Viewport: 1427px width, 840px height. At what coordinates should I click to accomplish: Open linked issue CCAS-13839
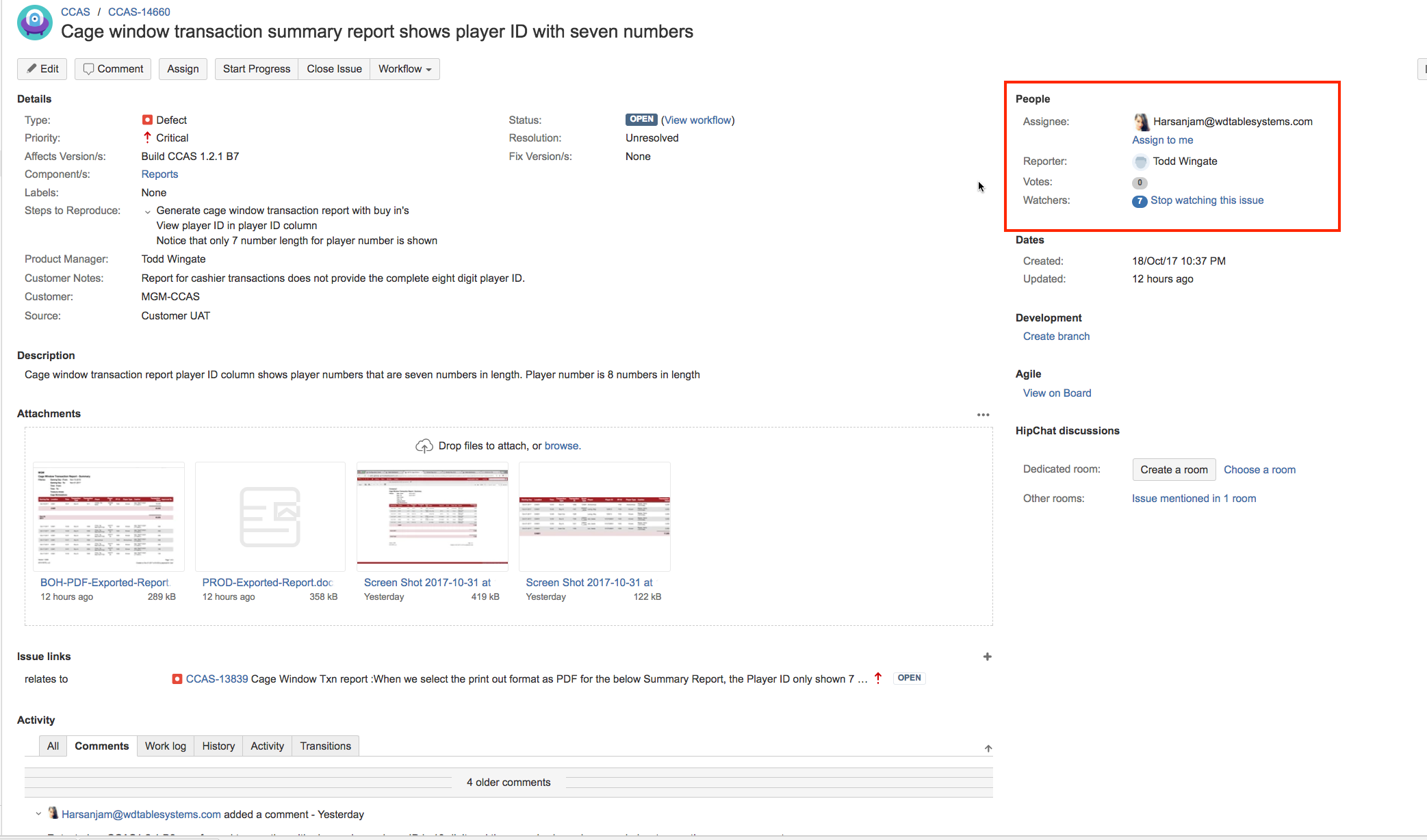pyautogui.click(x=217, y=679)
